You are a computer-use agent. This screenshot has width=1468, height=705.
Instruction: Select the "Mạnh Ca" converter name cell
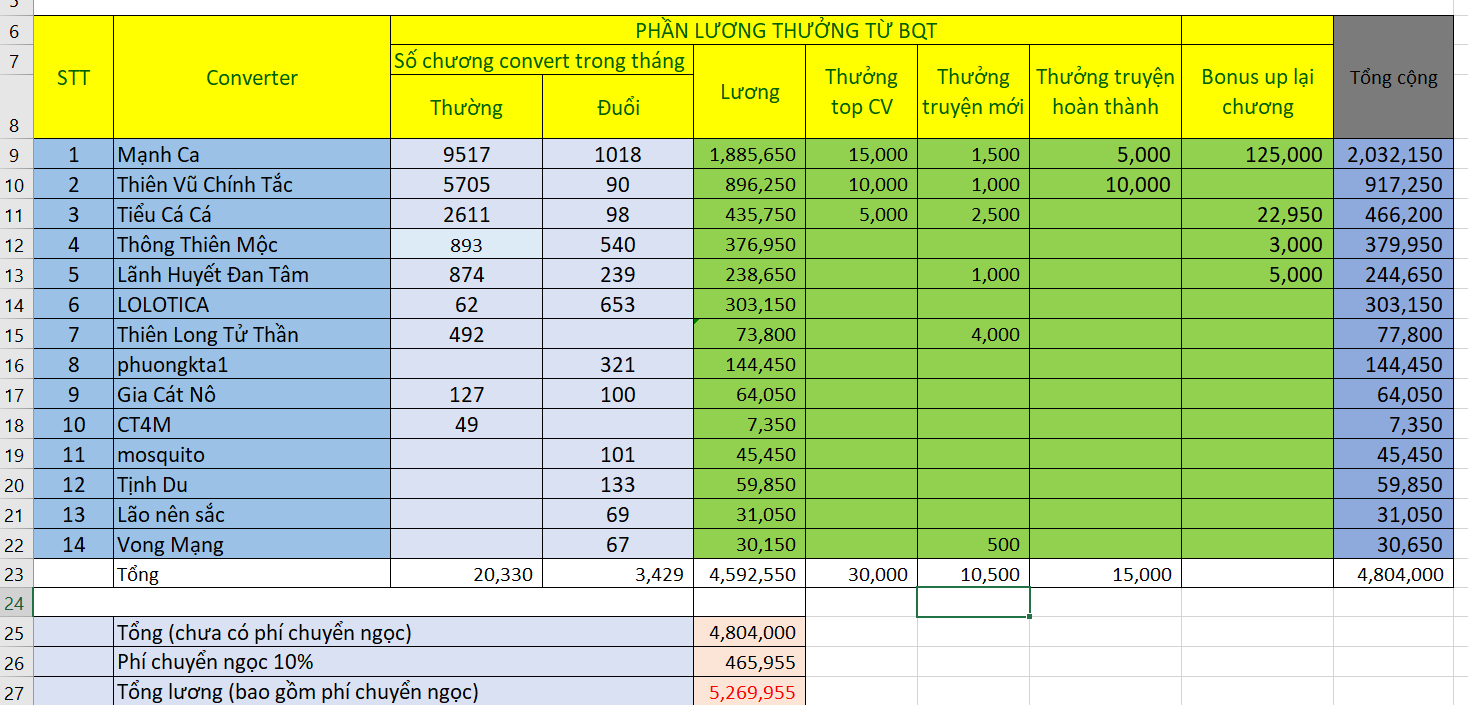(x=250, y=154)
